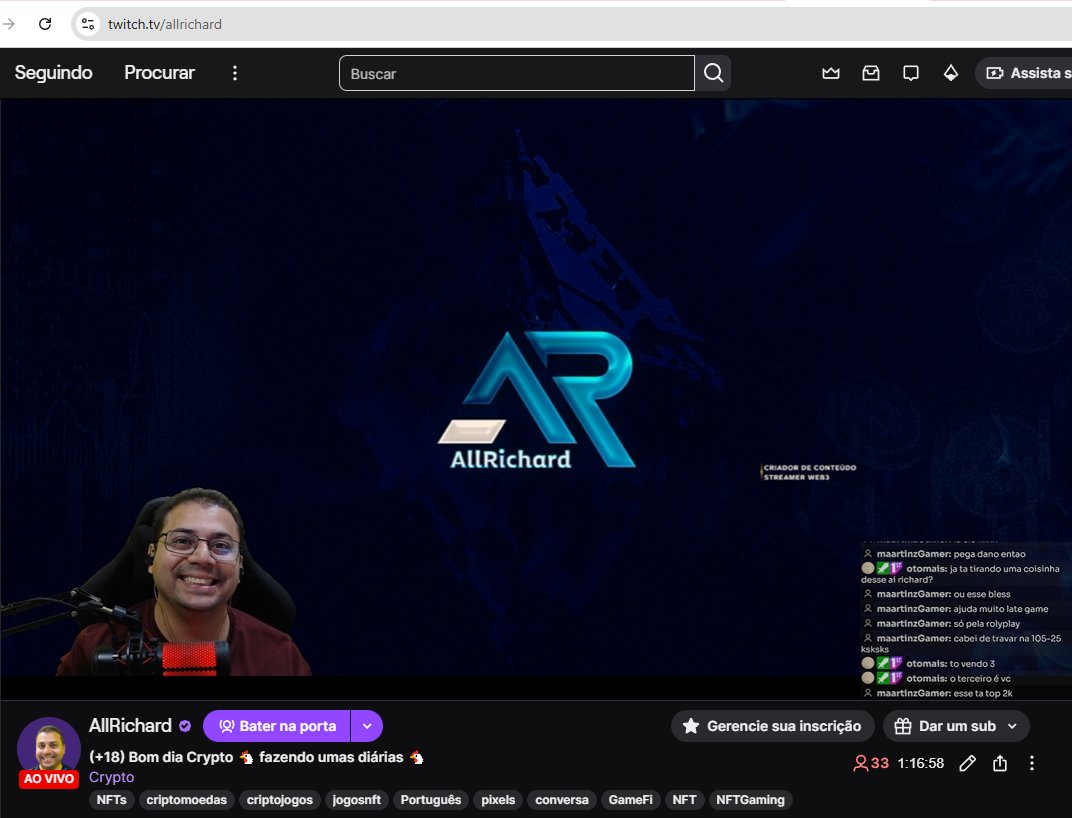Open the whispers inbox icon
Image resolution: width=1072 pixels, height=818 pixels.
pyautogui.click(x=871, y=72)
